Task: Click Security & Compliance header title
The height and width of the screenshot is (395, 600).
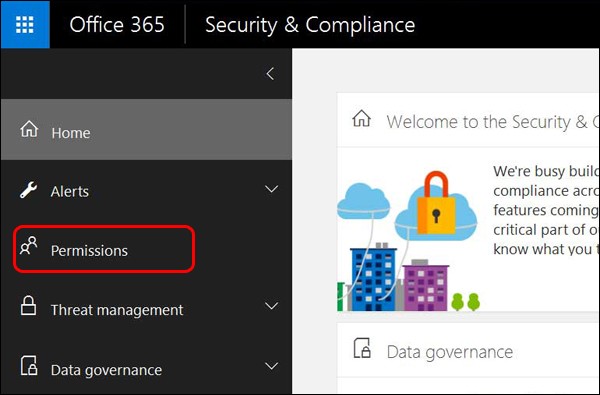Action: tap(310, 25)
